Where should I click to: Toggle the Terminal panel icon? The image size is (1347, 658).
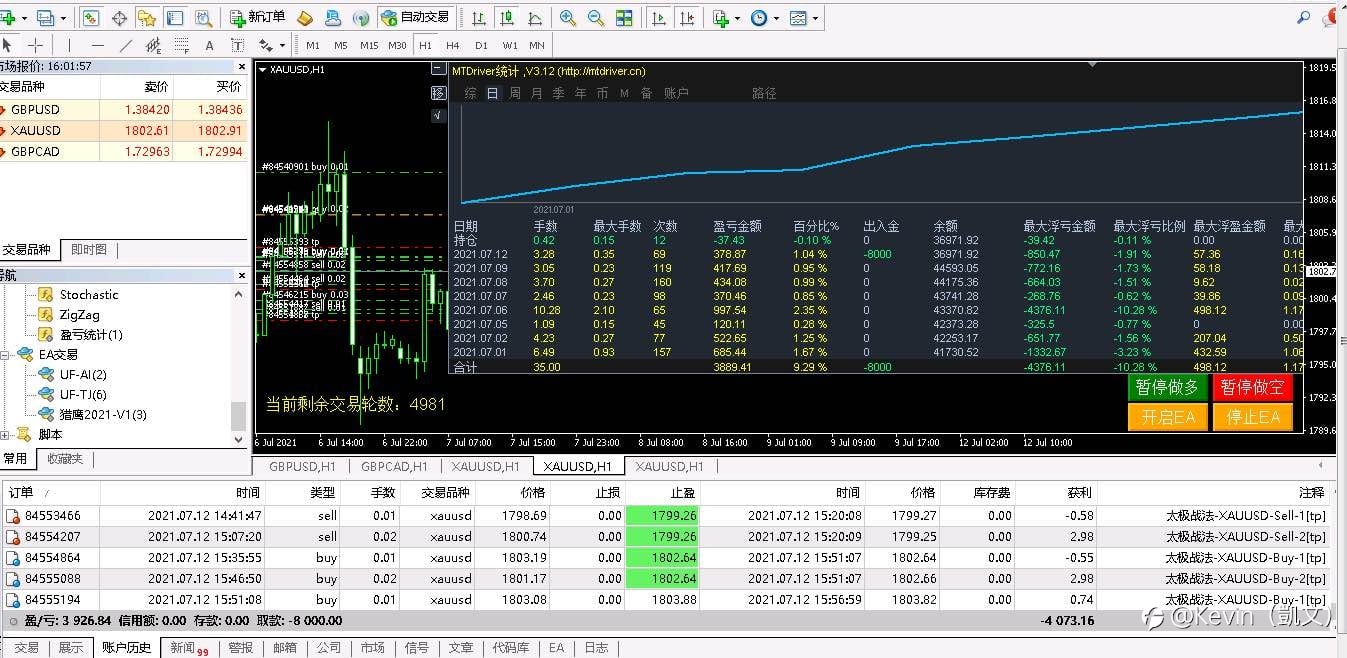click(175, 18)
